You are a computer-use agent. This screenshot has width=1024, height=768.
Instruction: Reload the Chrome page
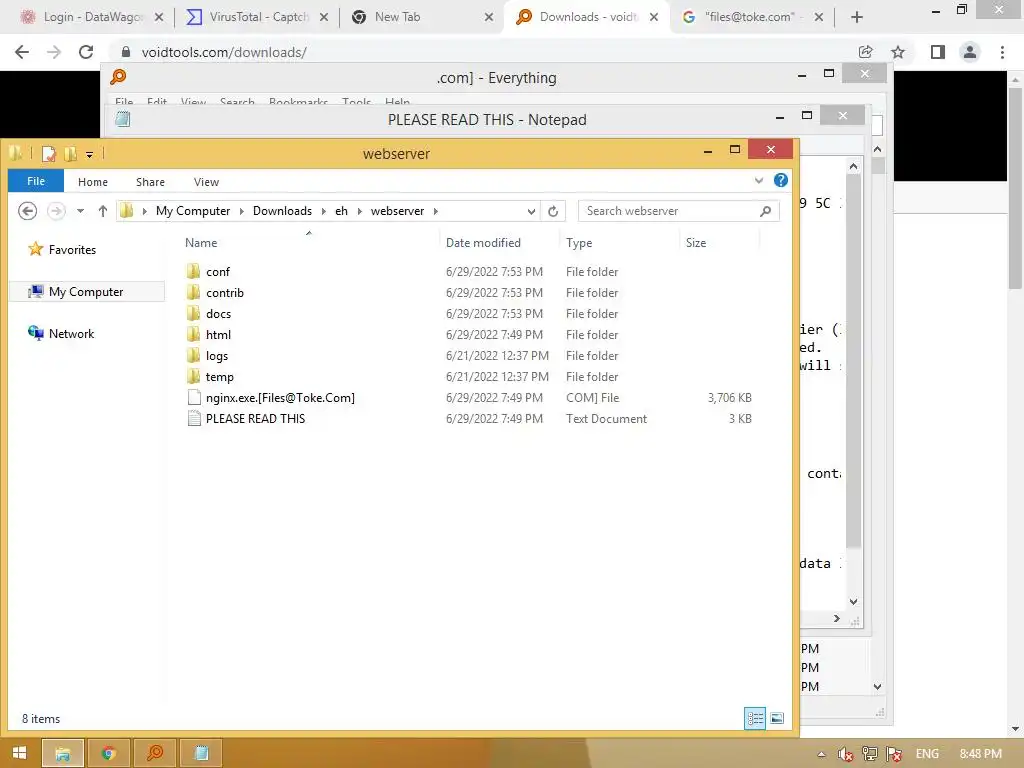coord(86,52)
